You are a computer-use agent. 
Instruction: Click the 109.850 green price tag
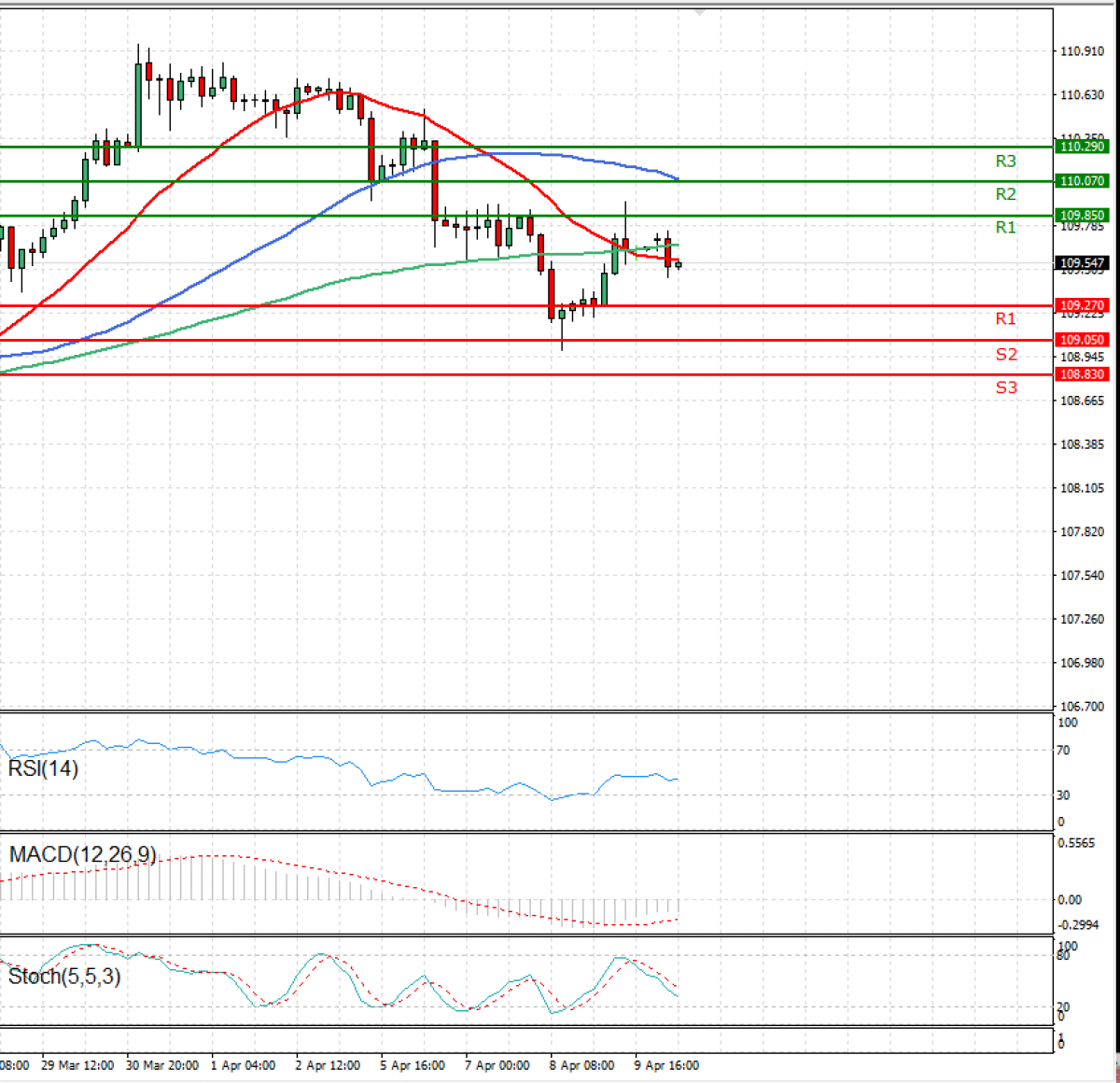click(x=1081, y=216)
